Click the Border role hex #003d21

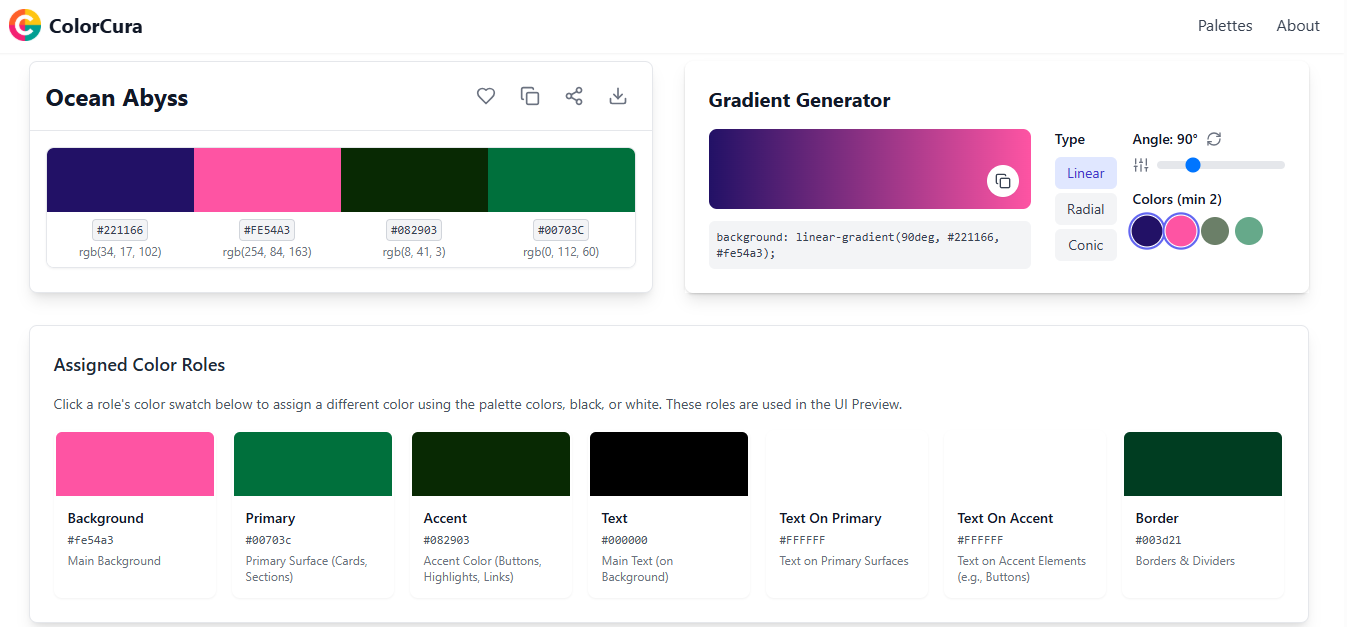[1159, 540]
